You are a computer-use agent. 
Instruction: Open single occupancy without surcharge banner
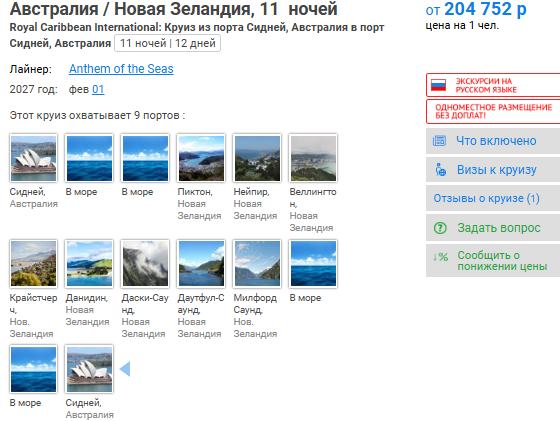[x=493, y=111]
